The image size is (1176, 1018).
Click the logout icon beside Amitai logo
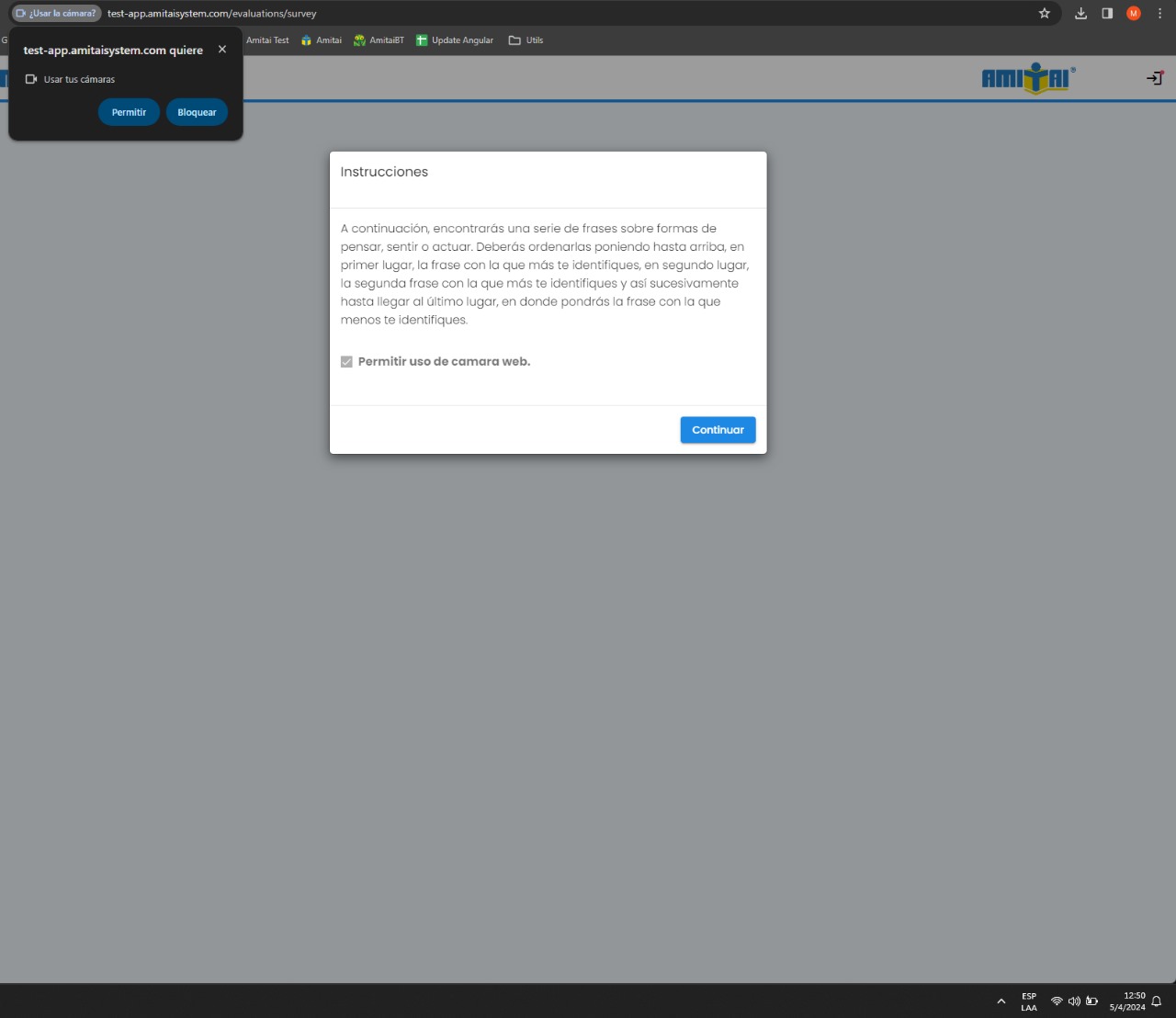(x=1155, y=78)
